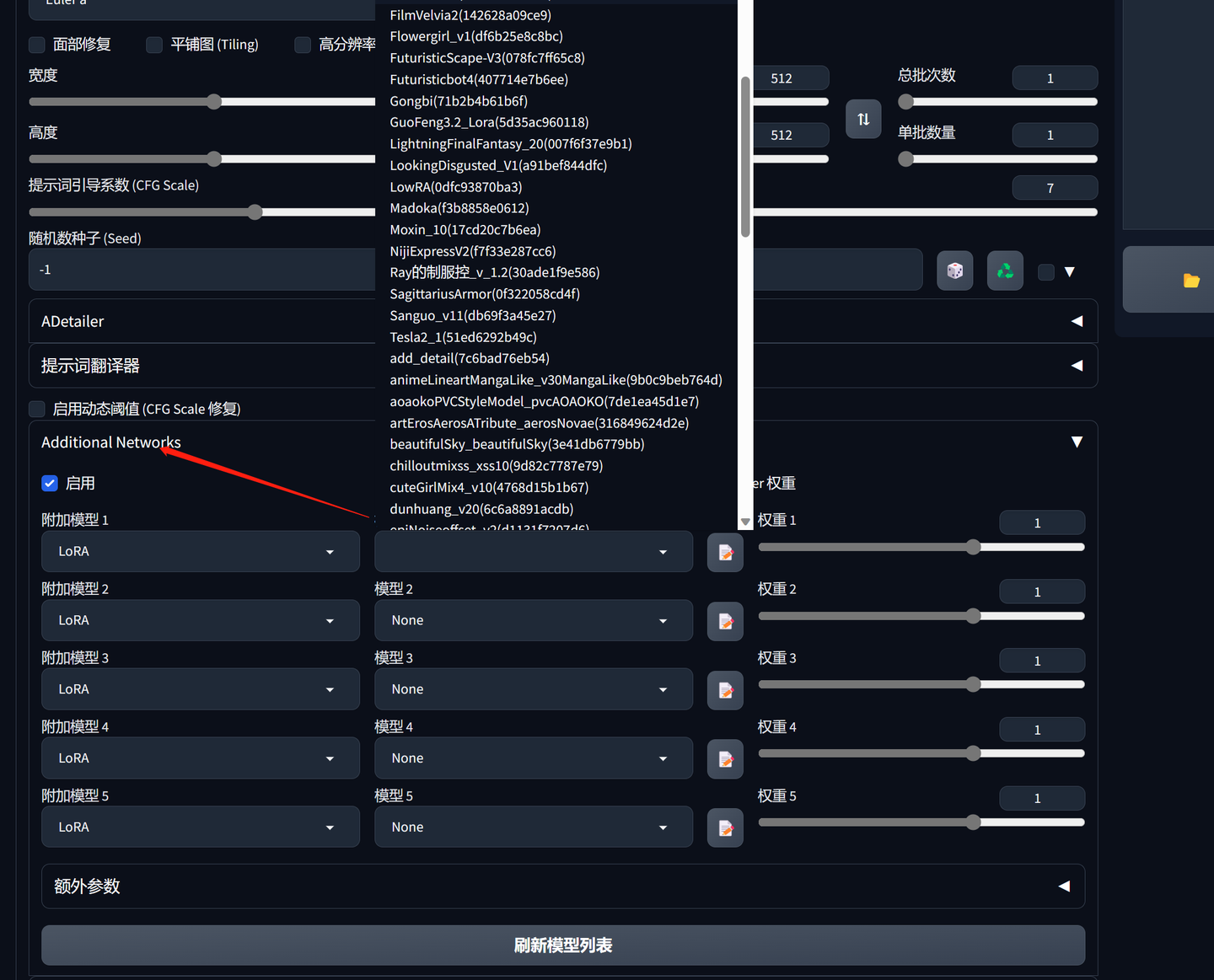Screen dimensions: 1214x980
Task: Open the output folder icon
Action: tap(1190, 281)
